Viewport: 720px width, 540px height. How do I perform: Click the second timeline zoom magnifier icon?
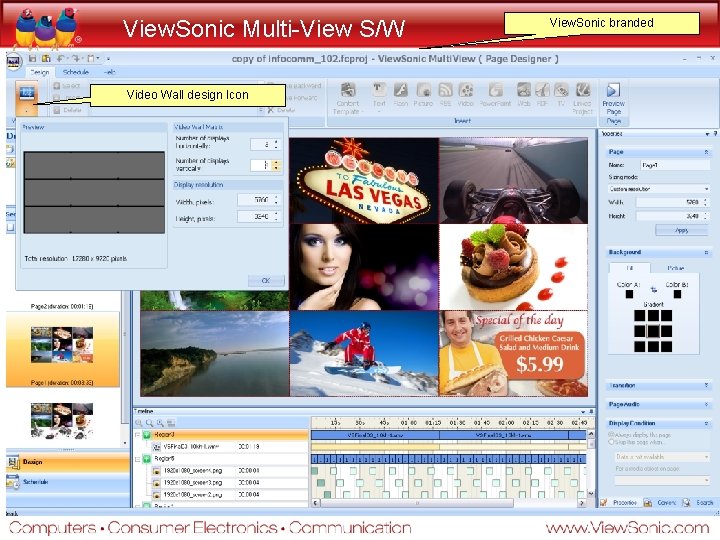click(x=149, y=423)
